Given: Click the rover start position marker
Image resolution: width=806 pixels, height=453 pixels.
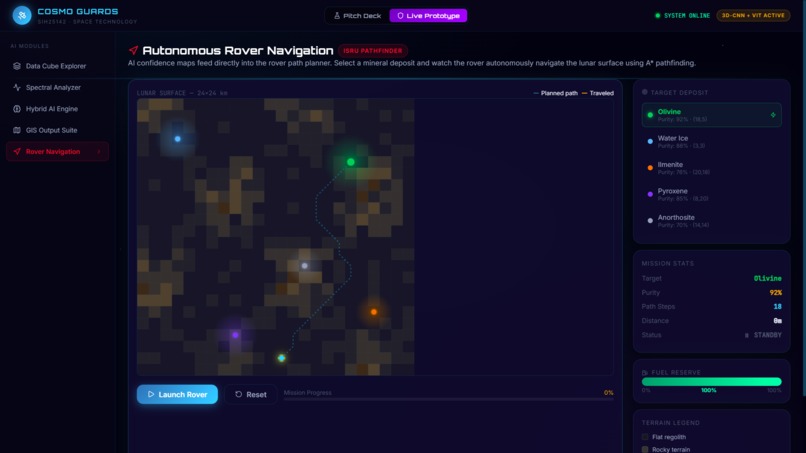Looking at the screenshot, I should 281,358.
